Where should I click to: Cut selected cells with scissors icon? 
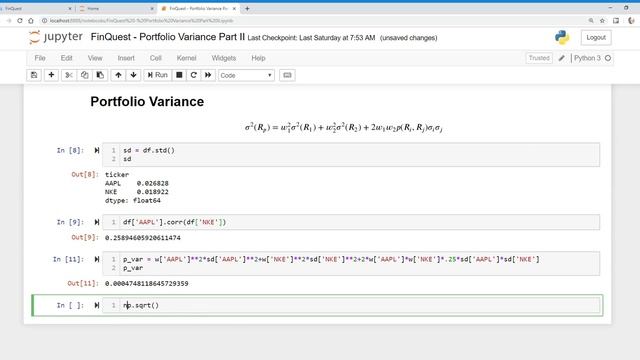pos(69,75)
